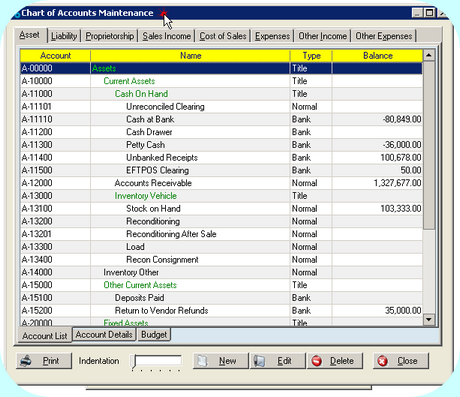This screenshot has width=460, height=397.
Task: Select the Load account row
Action: [221, 247]
